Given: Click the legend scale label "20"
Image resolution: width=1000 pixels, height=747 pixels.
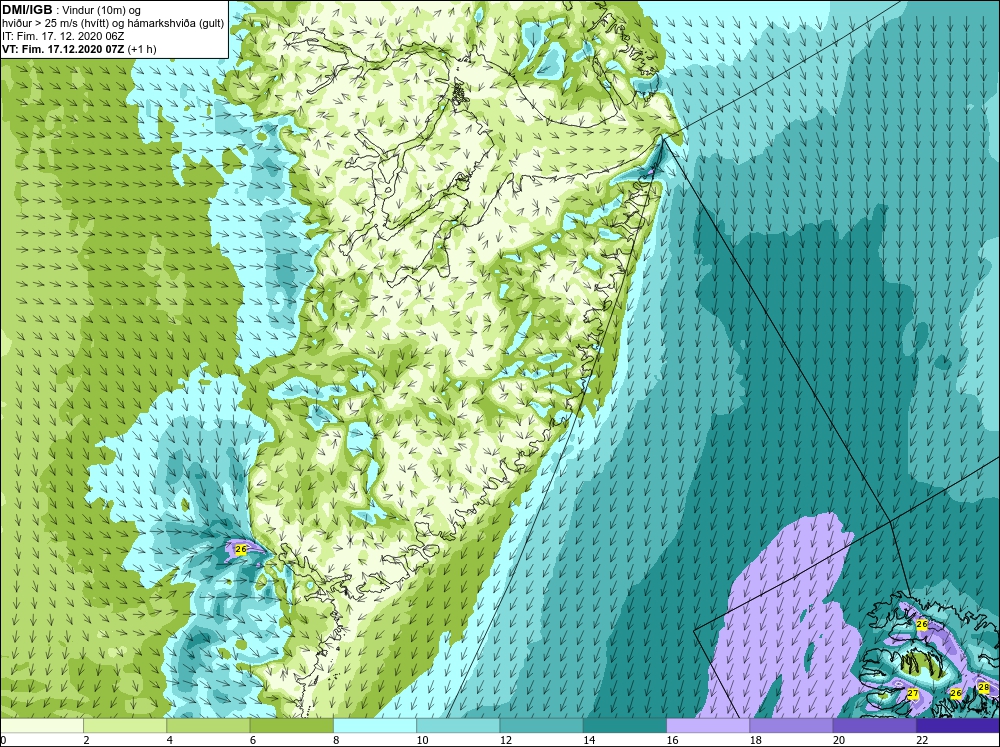Looking at the screenshot, I should (839, 740).
